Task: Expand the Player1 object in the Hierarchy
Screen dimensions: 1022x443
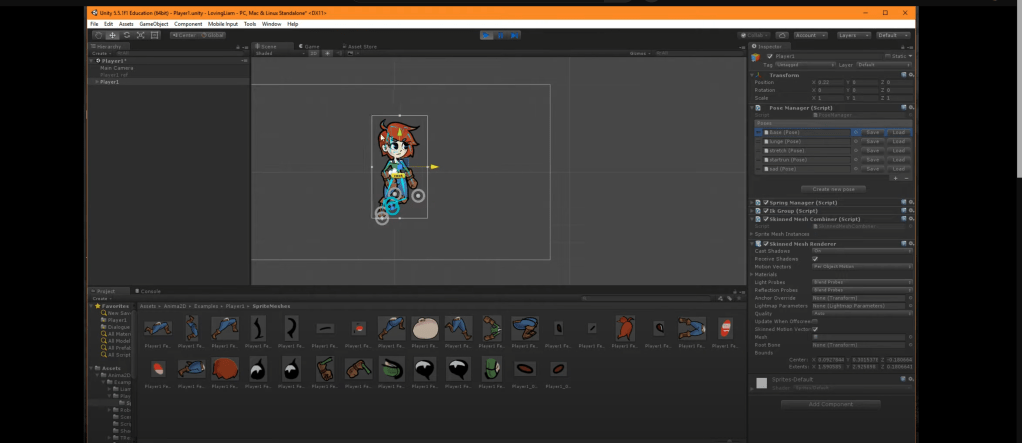Action: tap(96, 82)
